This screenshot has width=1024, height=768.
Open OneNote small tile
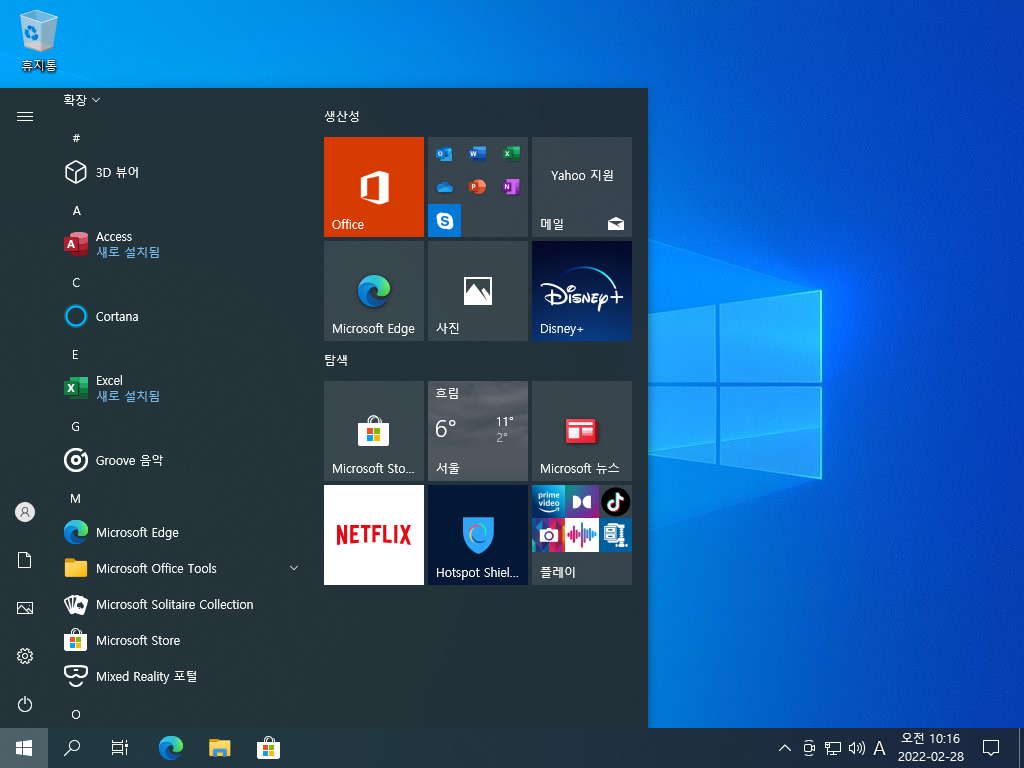(x=511, y=187)
